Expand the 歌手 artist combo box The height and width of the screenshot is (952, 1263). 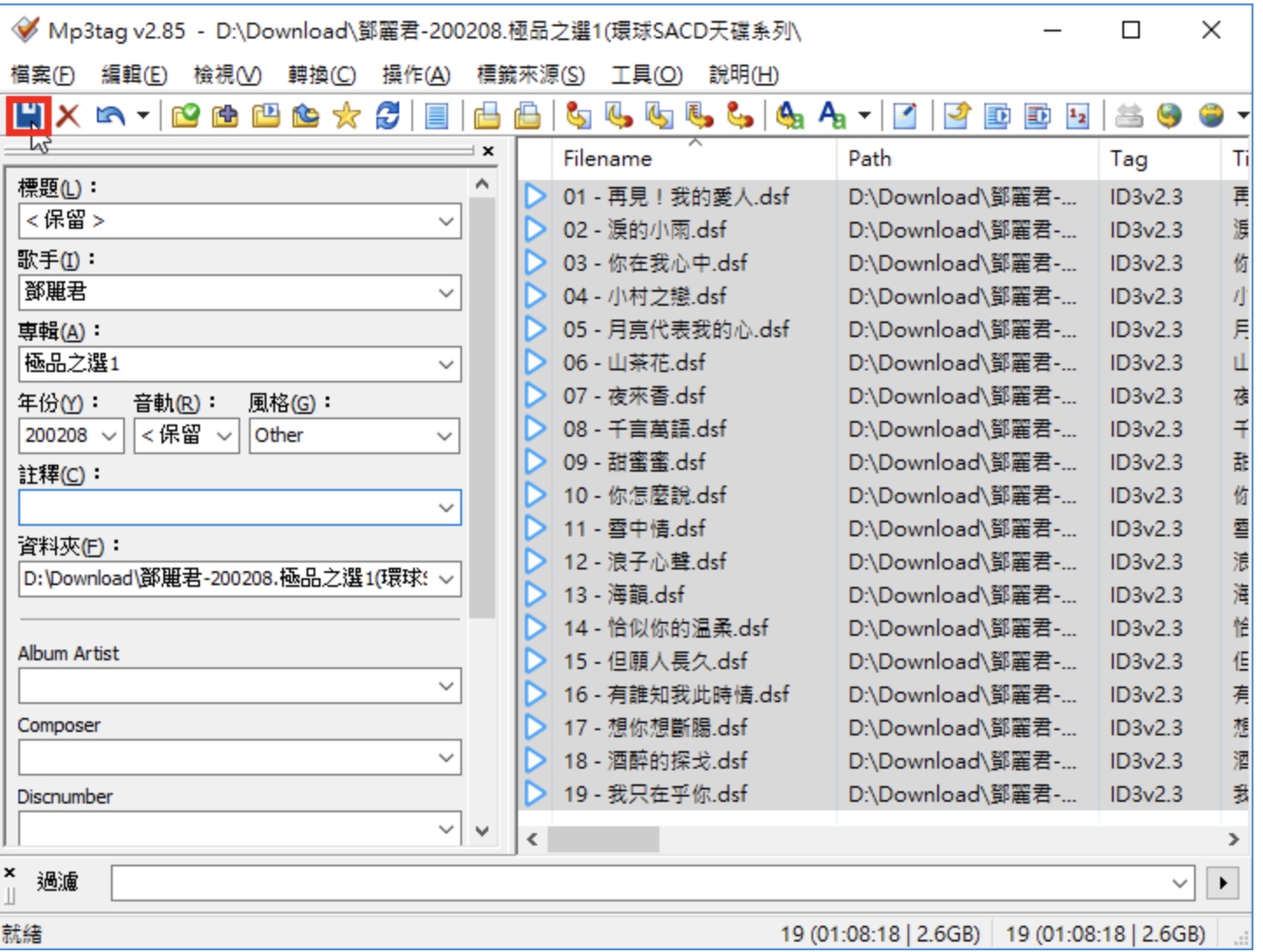click(446, 293)
